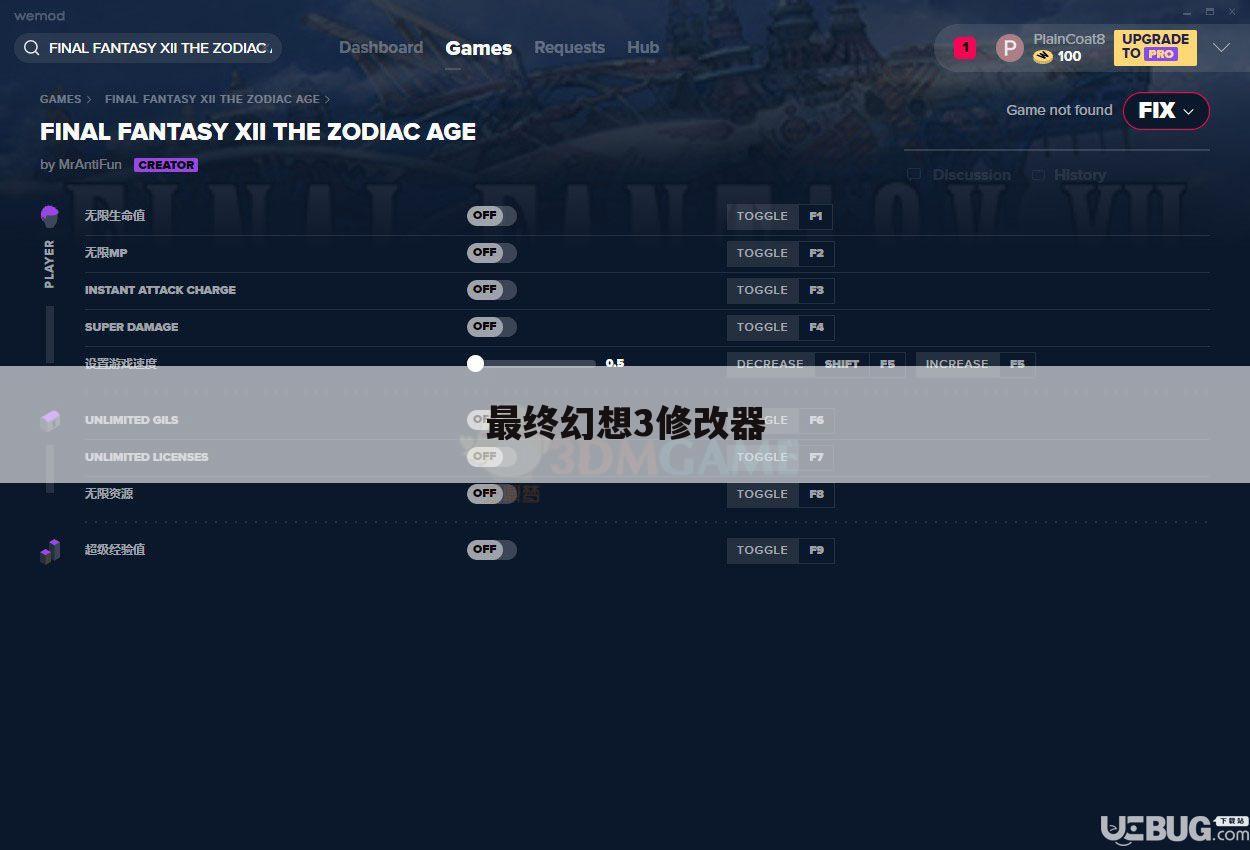The width and height of the screenshot is (1250, 850).
Task: Open the Discussion tab
Action: [971, 175]
